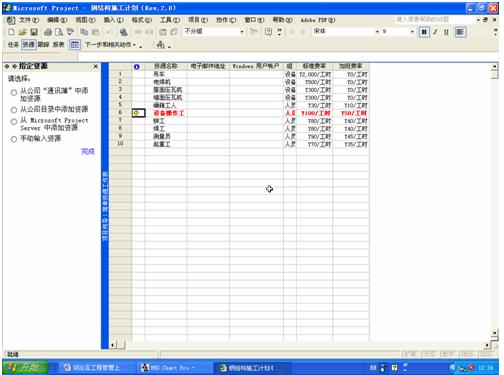Click the 开始 Start button on taskbar
504x375 pixels.
(x=25, y=367)
